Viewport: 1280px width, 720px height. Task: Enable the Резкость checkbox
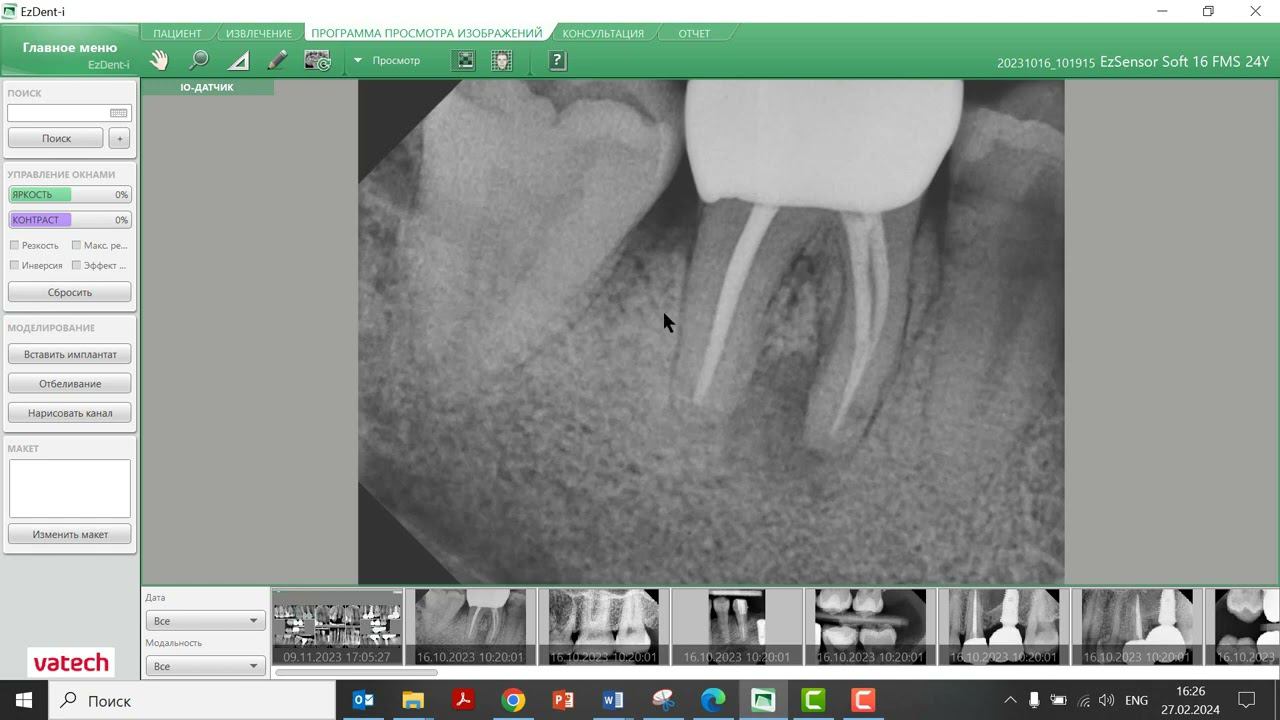click(x=15, y=245)
